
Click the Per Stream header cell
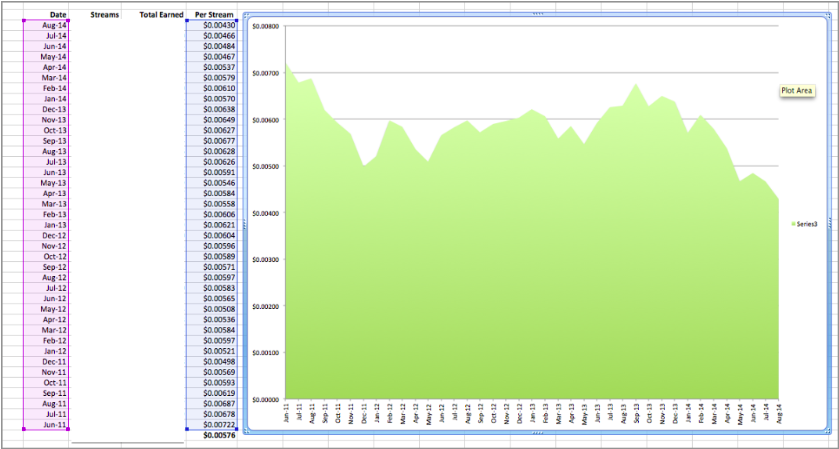214,15
